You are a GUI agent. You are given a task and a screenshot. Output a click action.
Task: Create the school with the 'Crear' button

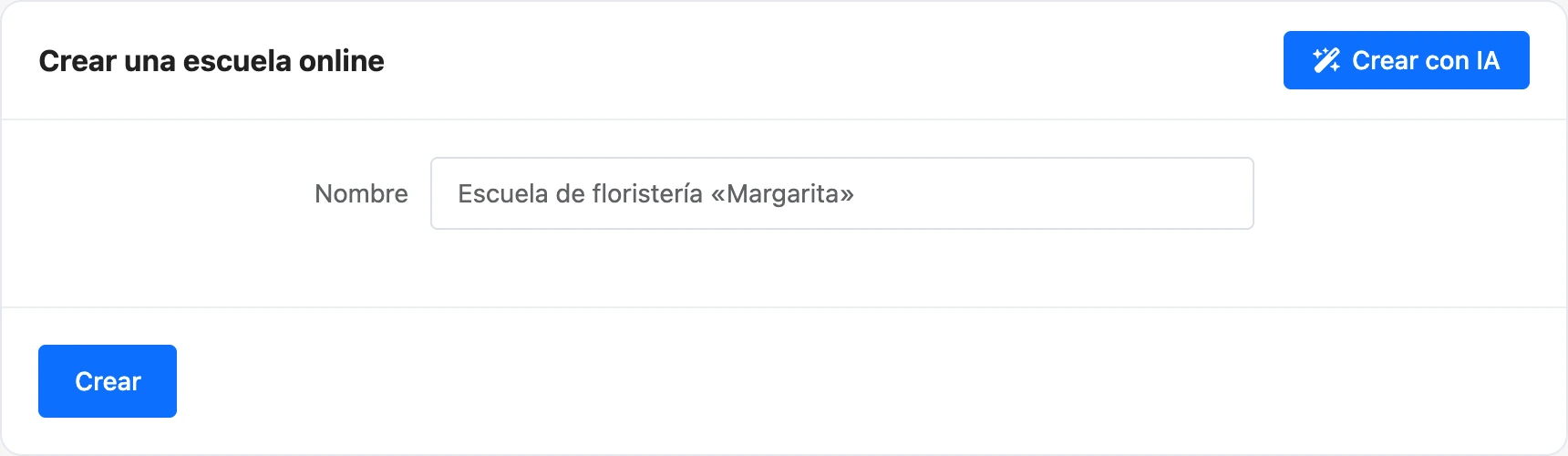[108, 381]
